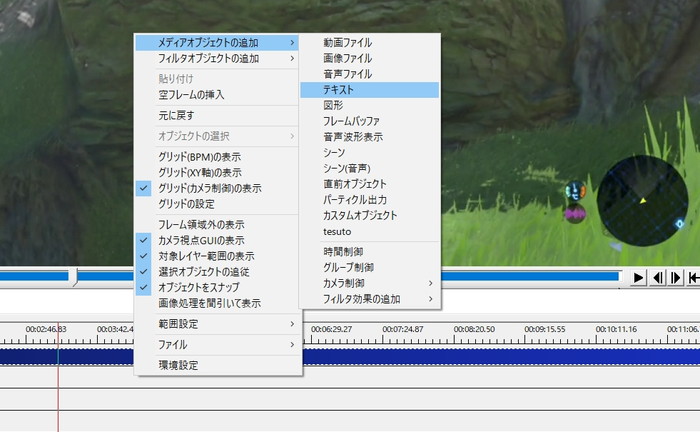Step forward one frame

pos(676,278)
